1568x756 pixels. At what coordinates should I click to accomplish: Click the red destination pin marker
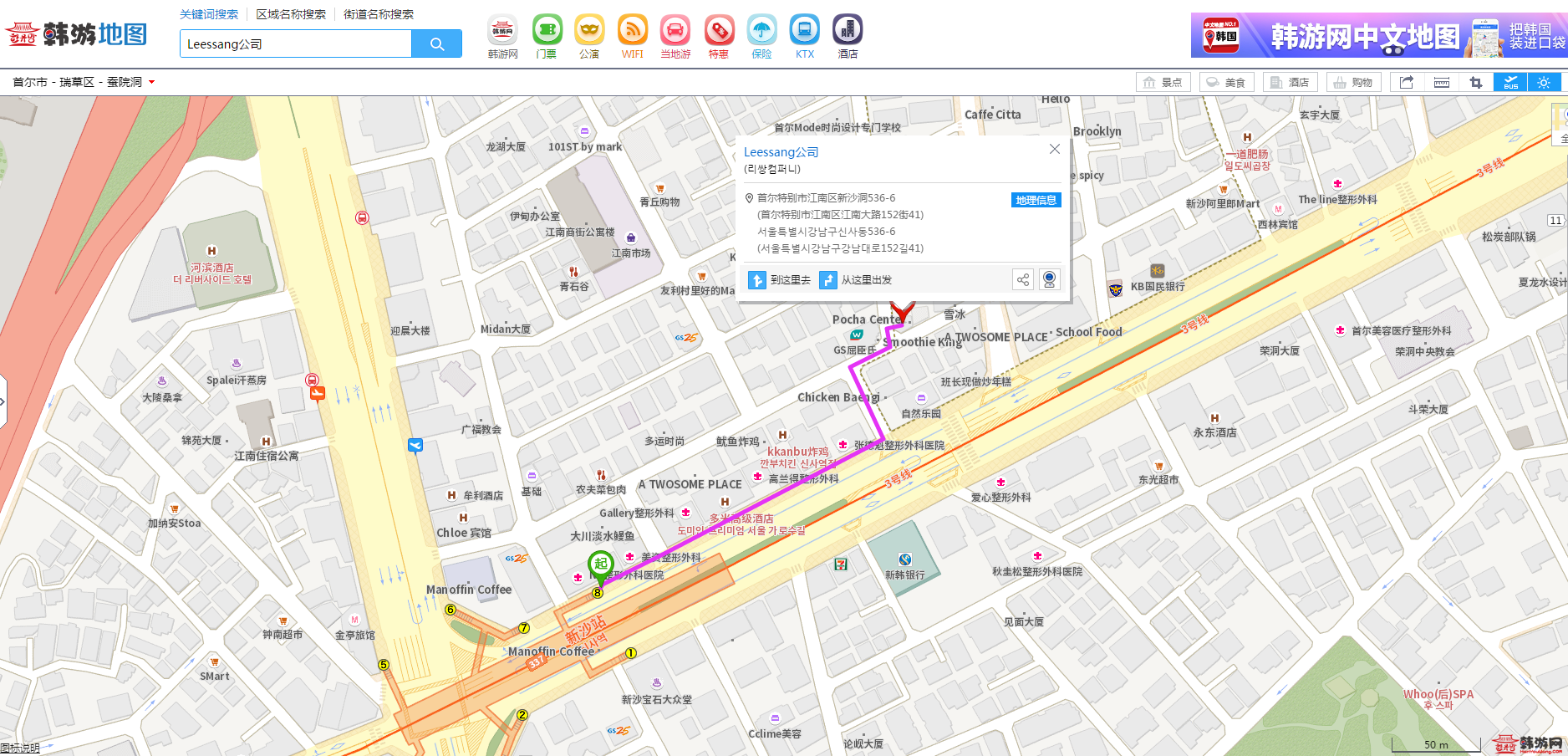click(x=902, y=311)
